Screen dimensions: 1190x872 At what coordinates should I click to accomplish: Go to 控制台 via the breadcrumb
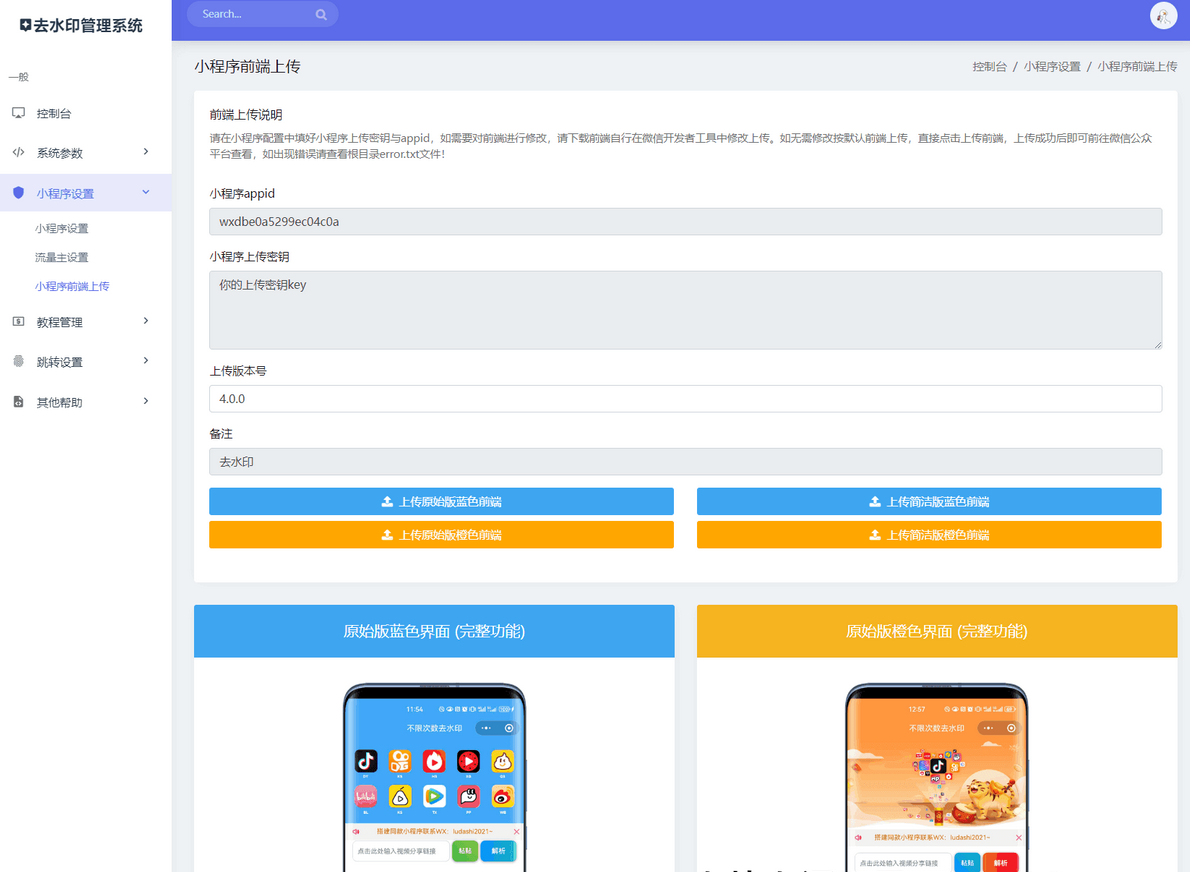[x=990, y=67]
